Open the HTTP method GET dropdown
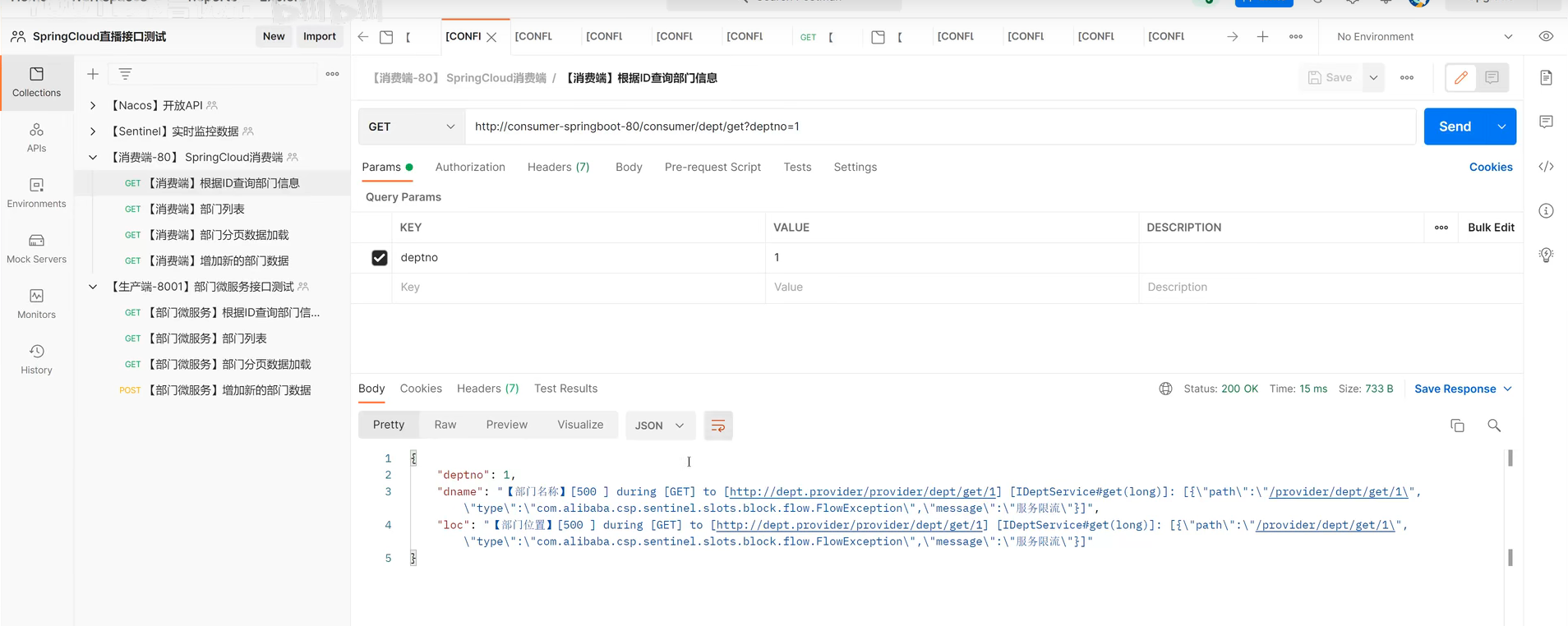The image size is (1568, 626). point(411,127)
